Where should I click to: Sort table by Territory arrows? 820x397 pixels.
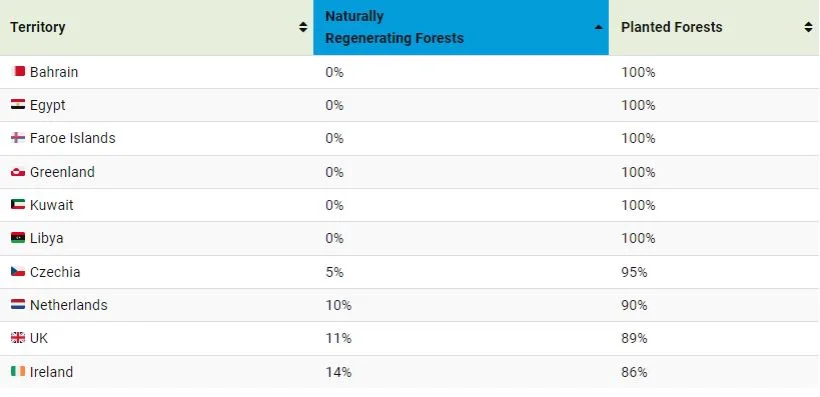coord(303,27)
